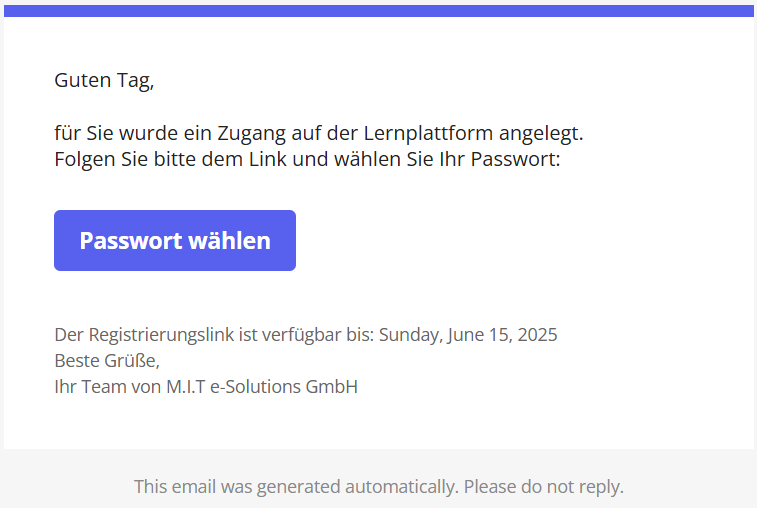This screenshot has height=508, width=757.
Task: Click the Please do not reply text
Action: [544, 487]
